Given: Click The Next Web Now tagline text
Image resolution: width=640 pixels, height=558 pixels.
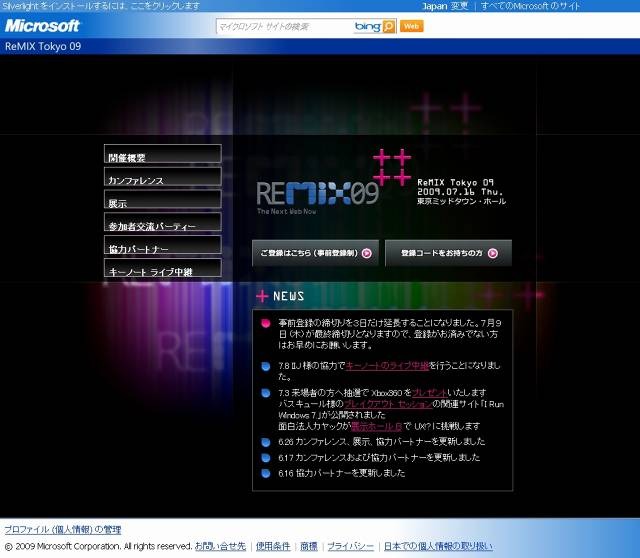Looking at the screenshot, I should click(287, 211).
